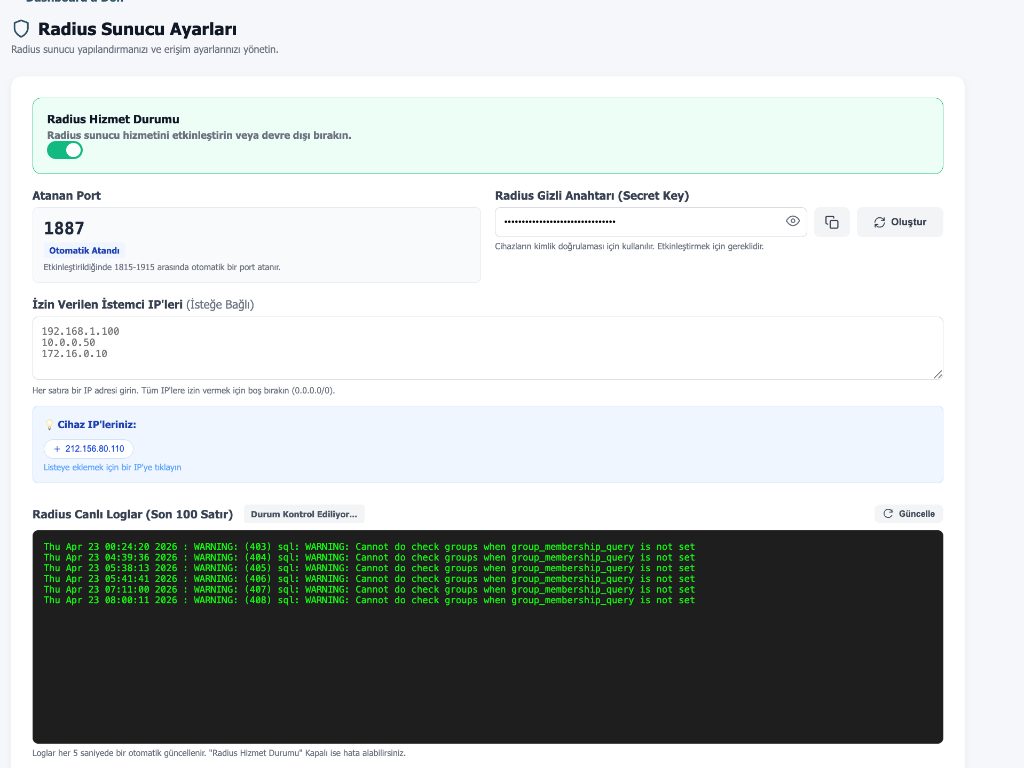Click the Oluştur button to generate key
The image size is (1024, 768).
tap(899, 222)
